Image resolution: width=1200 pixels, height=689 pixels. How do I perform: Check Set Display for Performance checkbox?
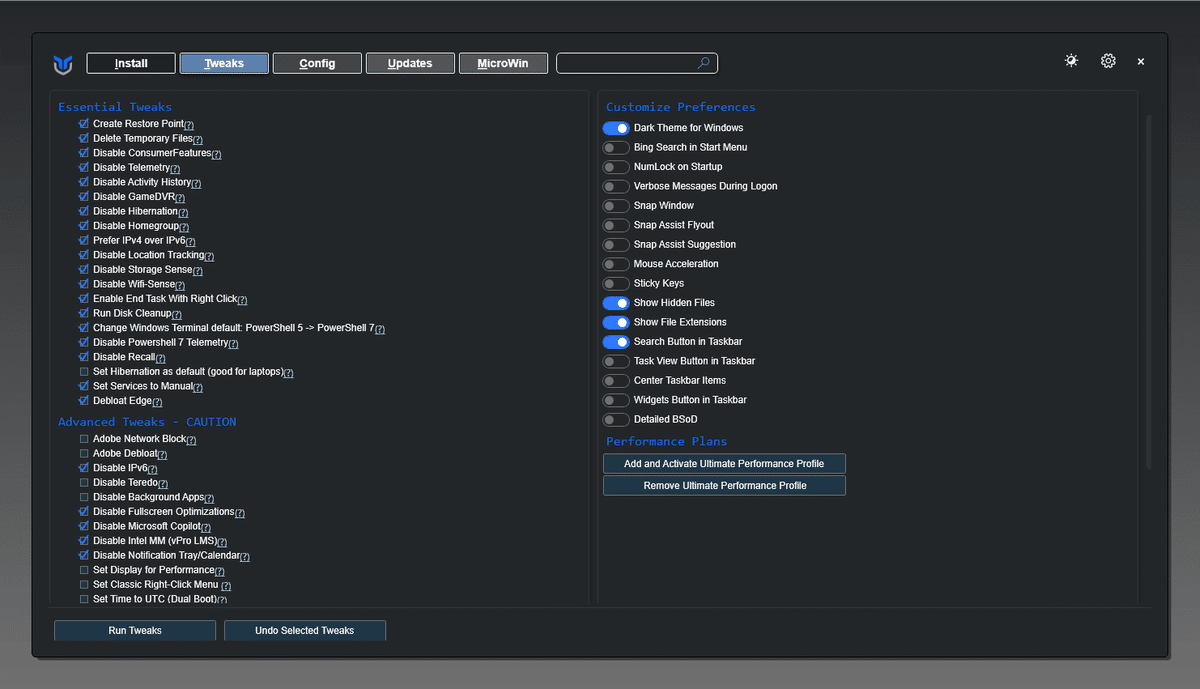[84, 570]
